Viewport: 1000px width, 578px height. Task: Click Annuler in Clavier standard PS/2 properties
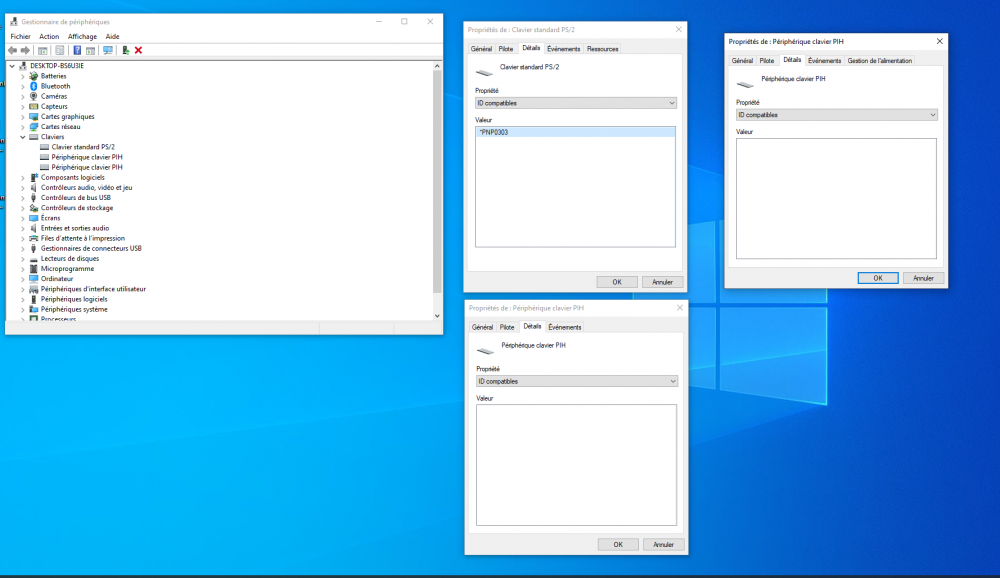pos(663,282)
